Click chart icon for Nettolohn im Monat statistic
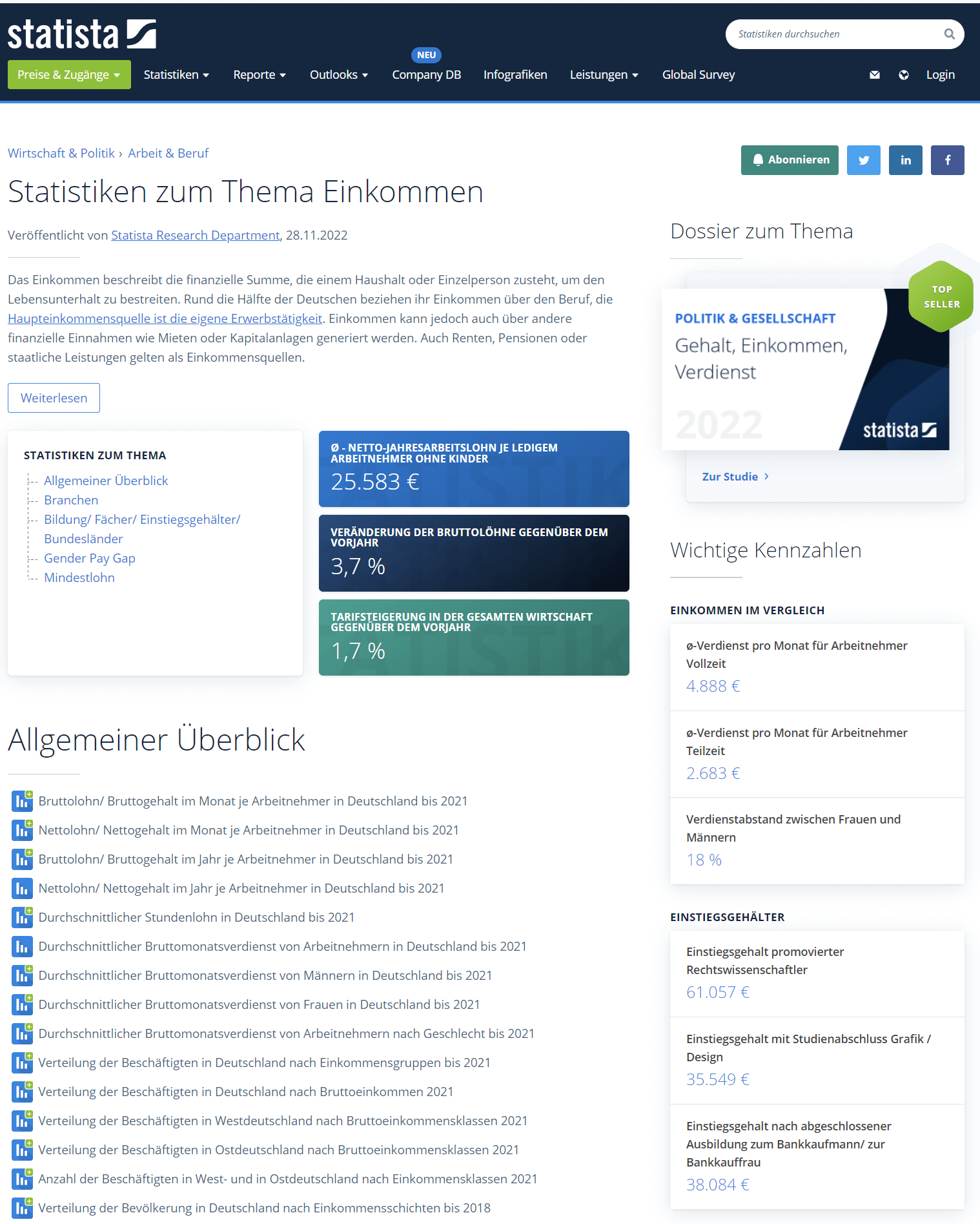980x1224 pixels. [22, 830]
